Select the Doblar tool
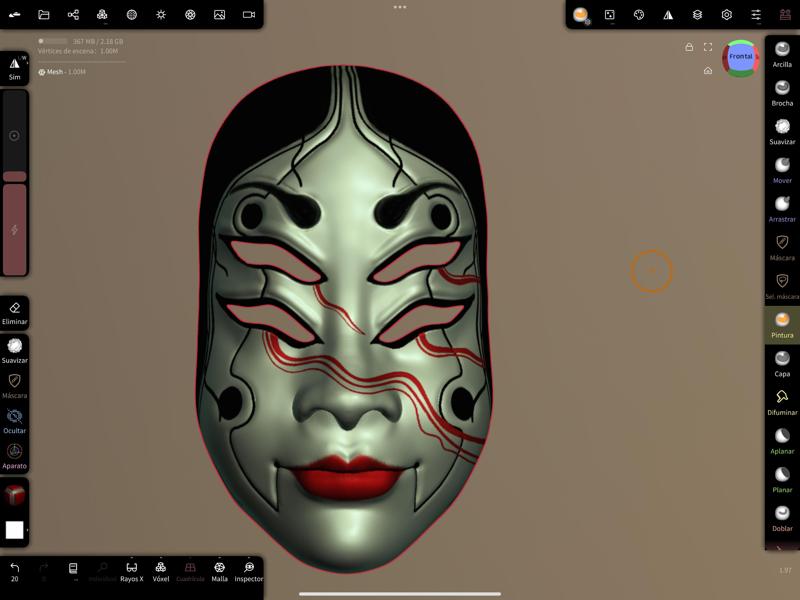The image size is (800, 600). (x=782, y=519)
